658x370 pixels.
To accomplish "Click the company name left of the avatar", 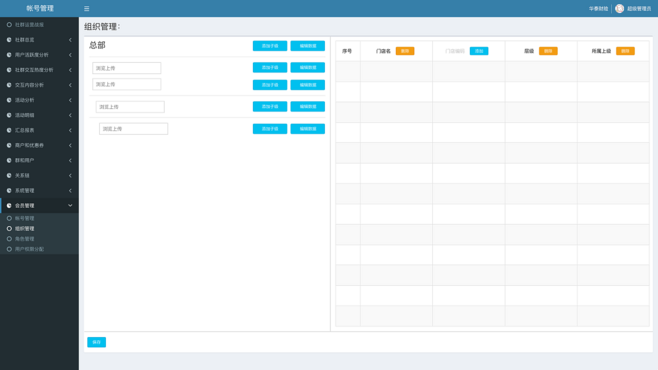I will pos(598,9).
